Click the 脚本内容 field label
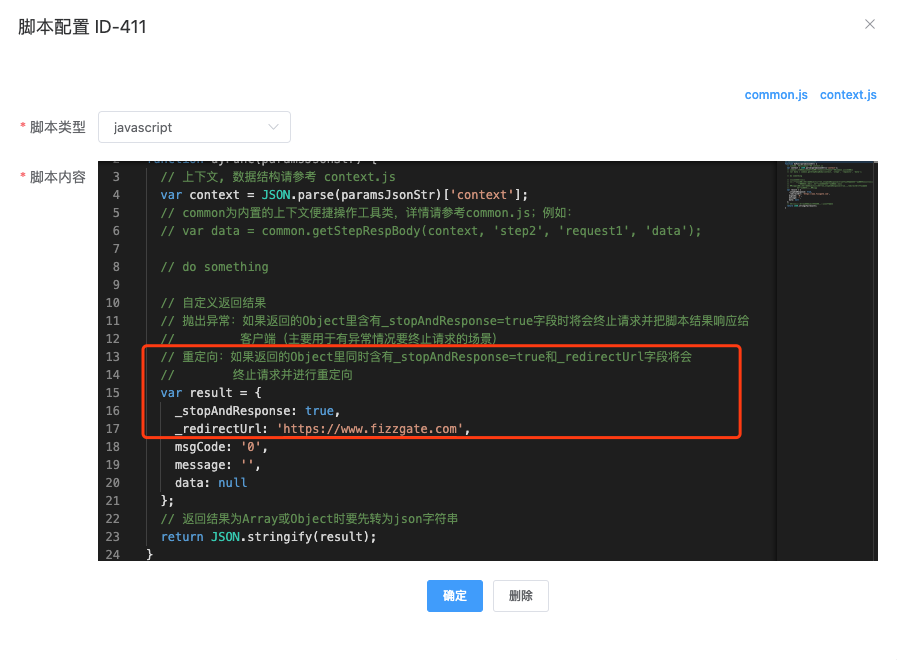Image resolution: width=897 pixels, height=660 pixels. (58, 177)
